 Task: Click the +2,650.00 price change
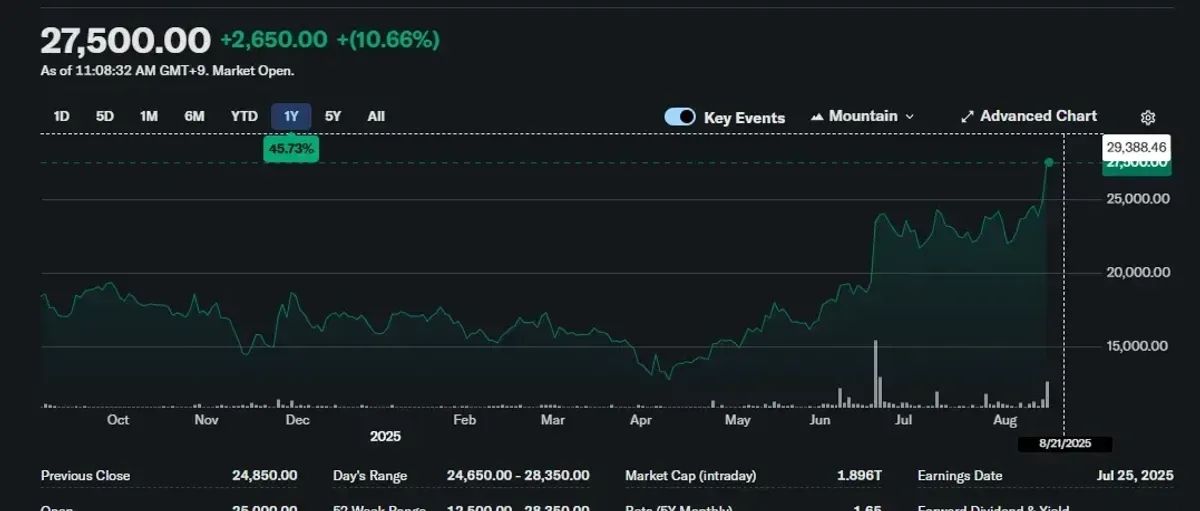click(x=274, y=40)
